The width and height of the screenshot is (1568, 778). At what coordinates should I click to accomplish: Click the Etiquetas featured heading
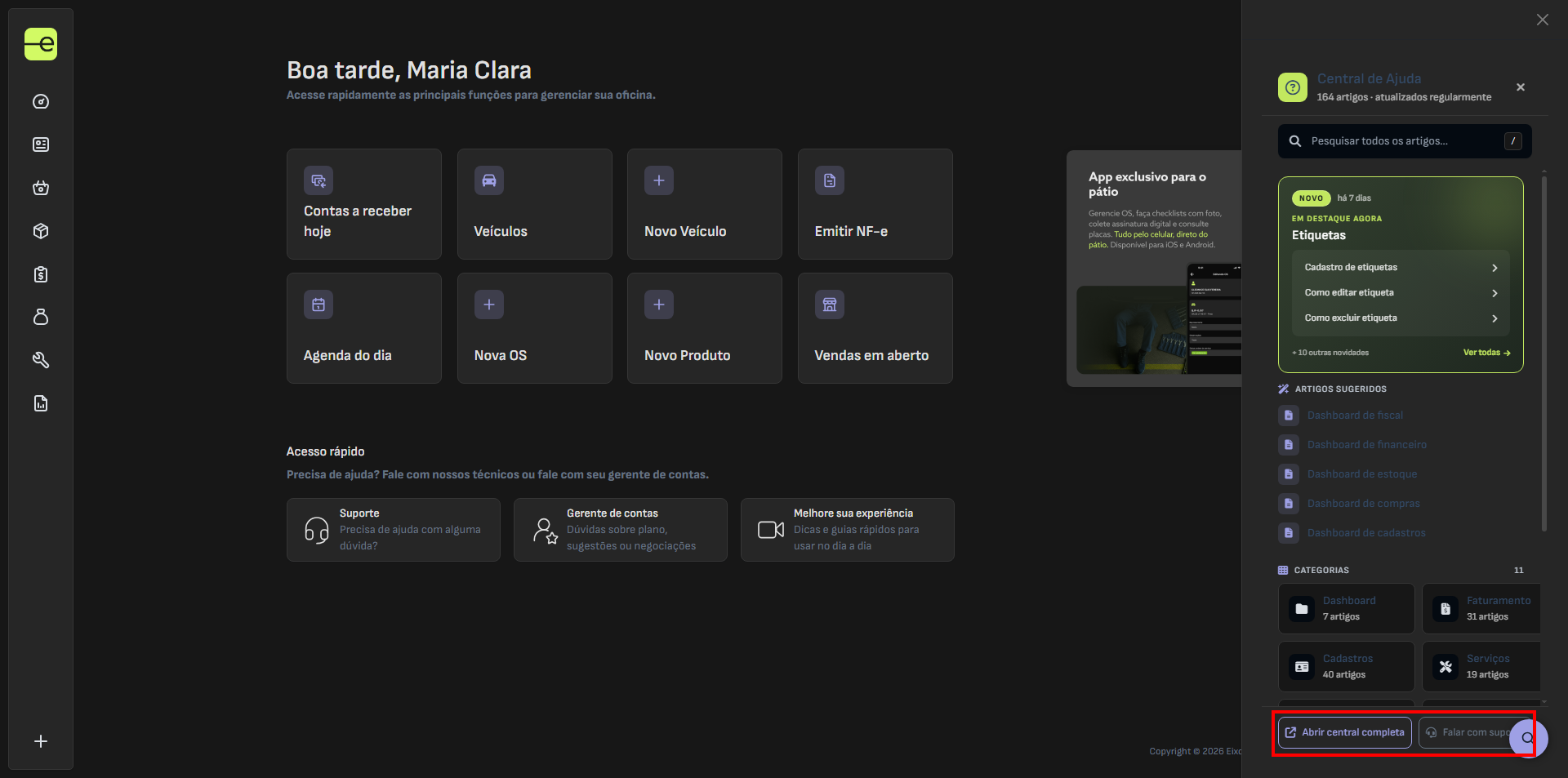pyautogui.click(x=1319, y=235)
